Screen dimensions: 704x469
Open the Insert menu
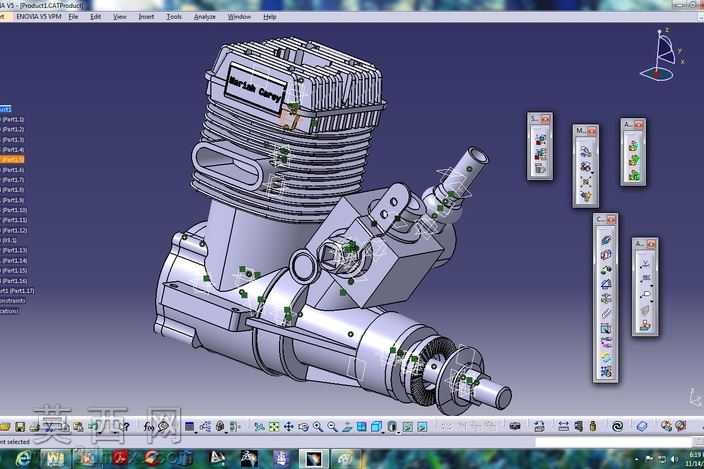click(146, 17)
